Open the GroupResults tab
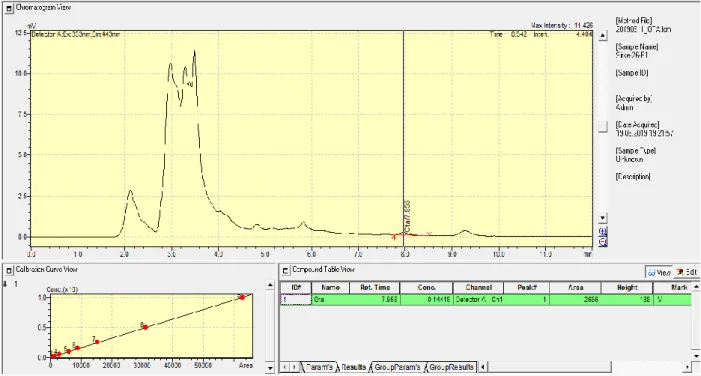701x376 pixels. (x=451, y=367)
